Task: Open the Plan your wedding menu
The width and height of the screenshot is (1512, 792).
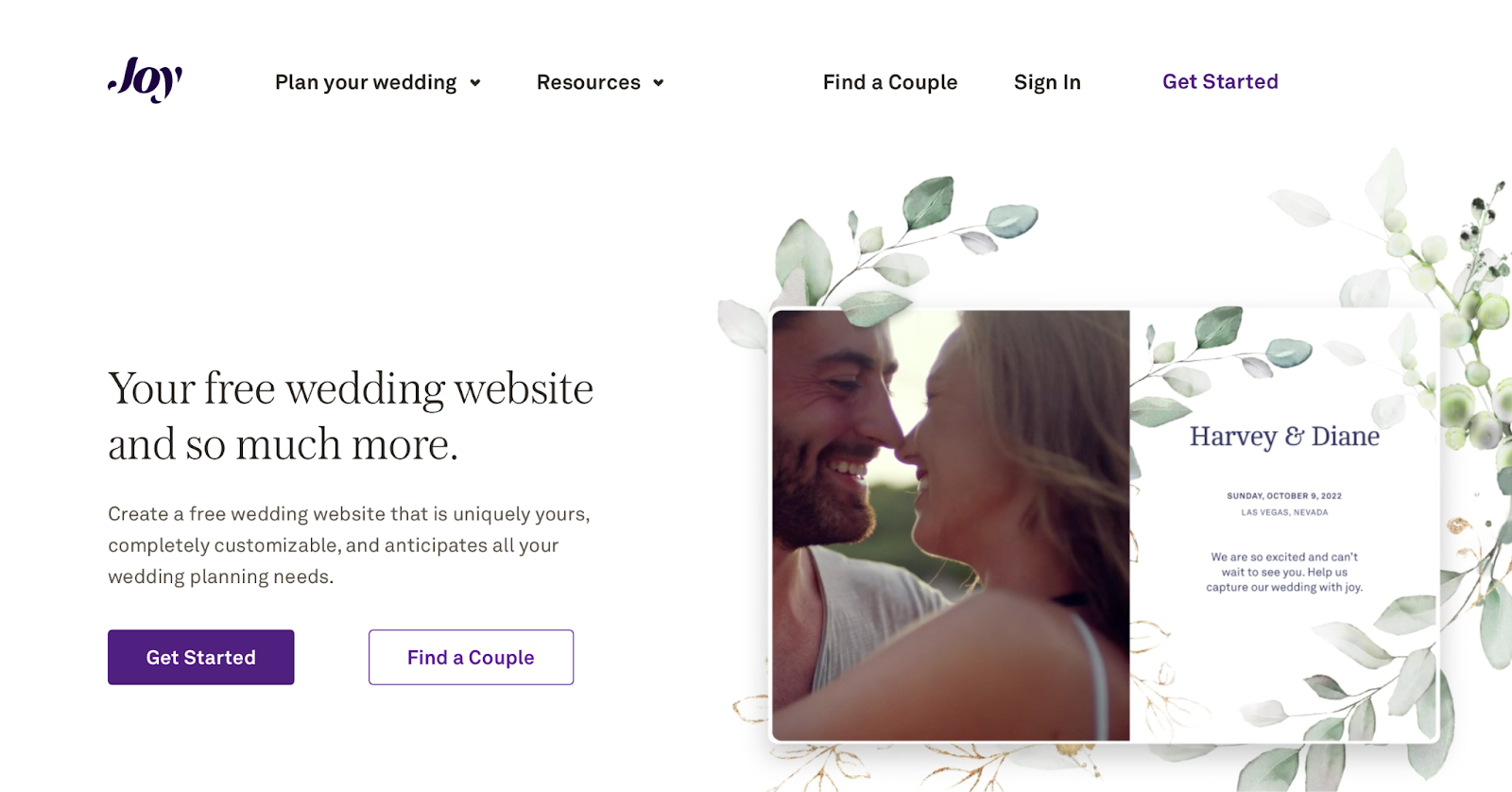Action: (366, 82)
